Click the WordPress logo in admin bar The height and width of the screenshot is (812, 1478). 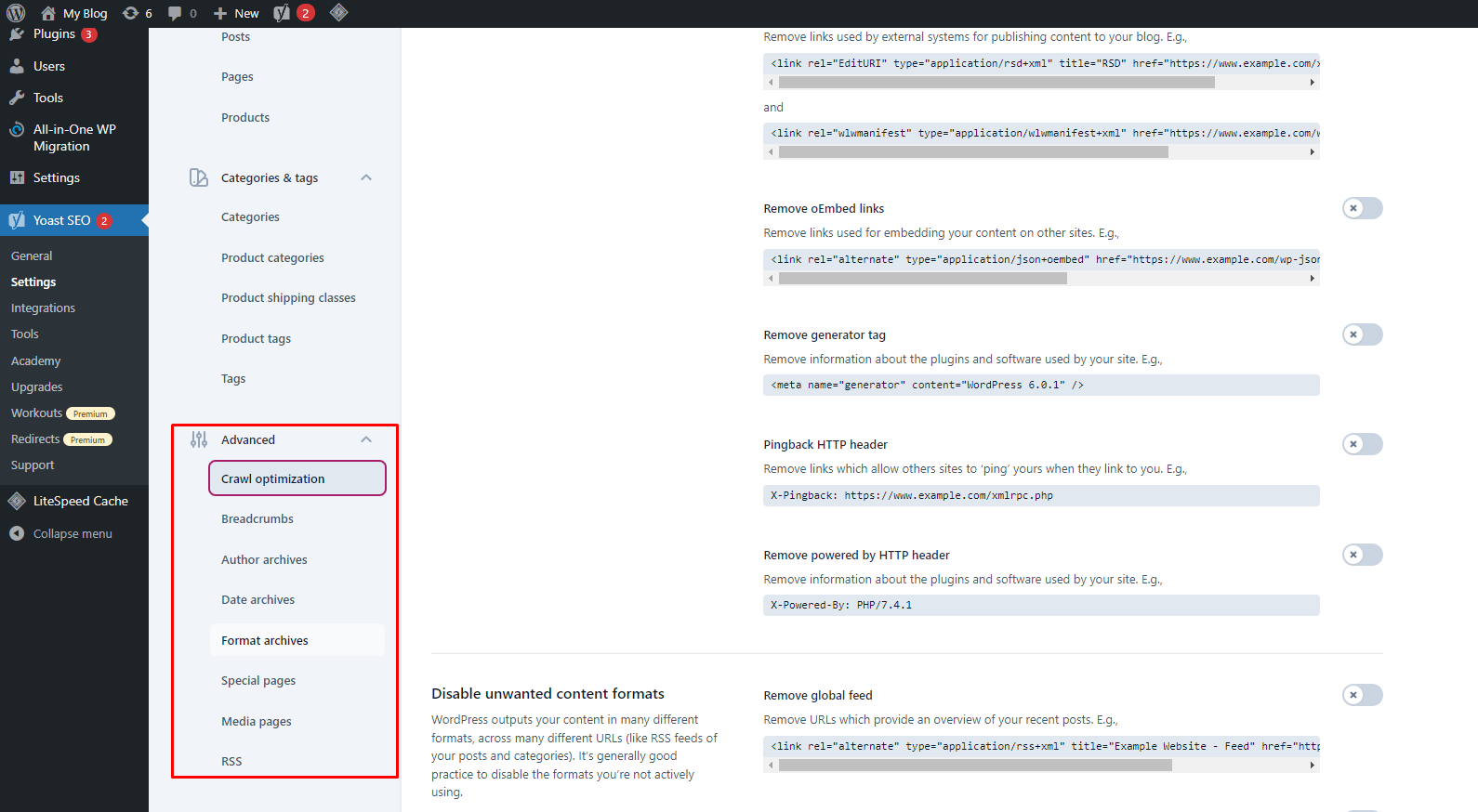point(16,13)
